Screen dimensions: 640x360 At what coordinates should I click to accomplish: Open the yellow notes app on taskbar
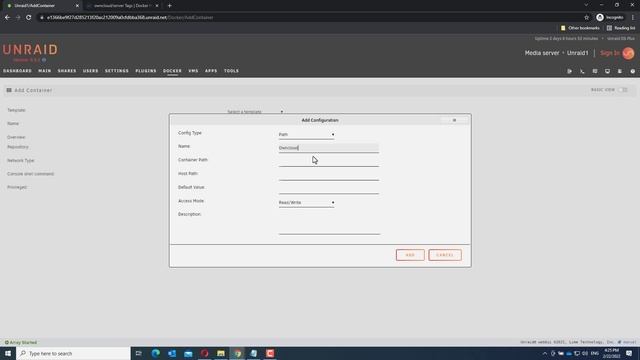(221, 353)
